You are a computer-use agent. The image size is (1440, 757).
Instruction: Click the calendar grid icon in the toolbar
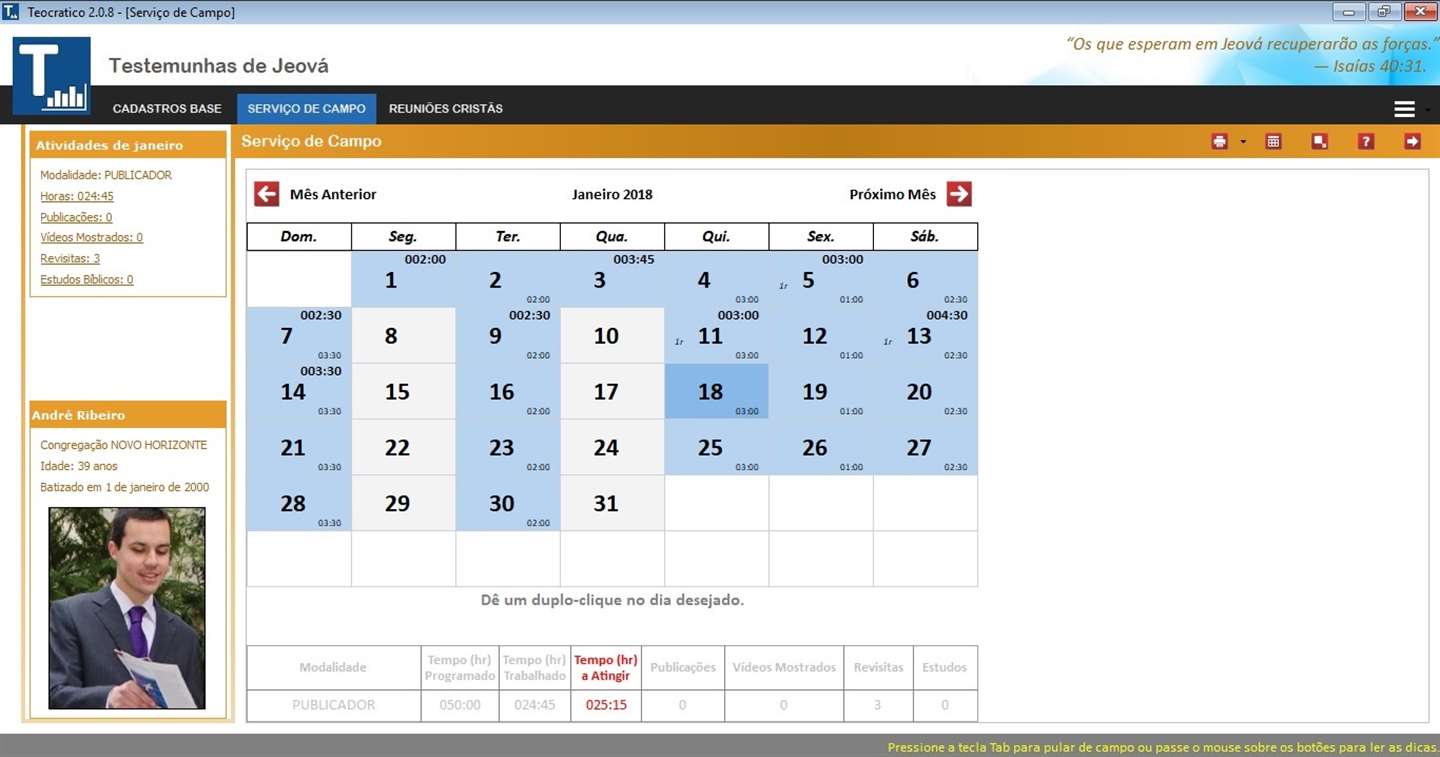(1273, 142)
